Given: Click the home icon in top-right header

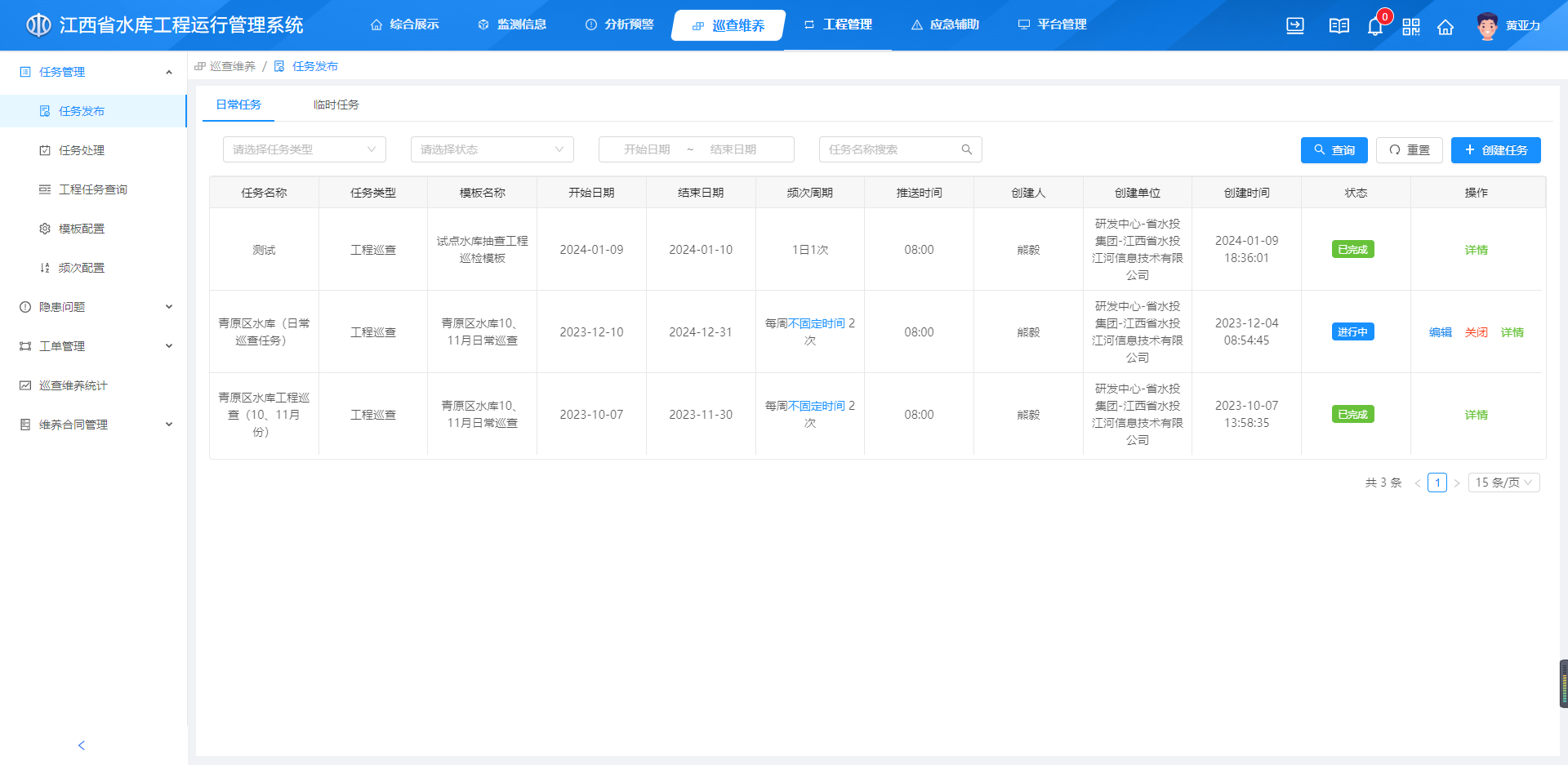Looking at the screenshot, I should tap(1445, 27).
